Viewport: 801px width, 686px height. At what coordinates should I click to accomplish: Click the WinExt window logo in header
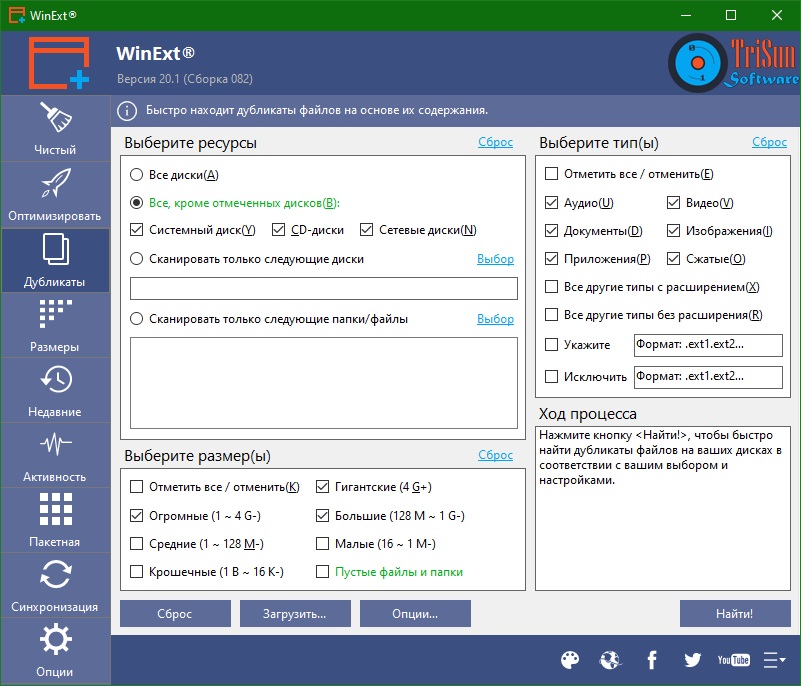[58, 63]
